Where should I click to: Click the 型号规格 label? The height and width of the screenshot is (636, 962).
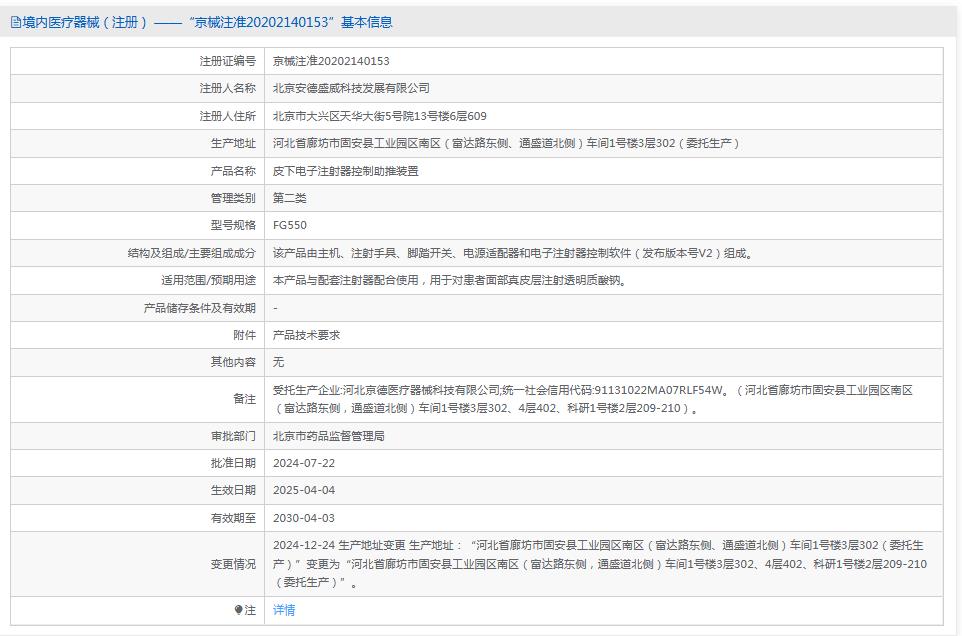[233, 225]
